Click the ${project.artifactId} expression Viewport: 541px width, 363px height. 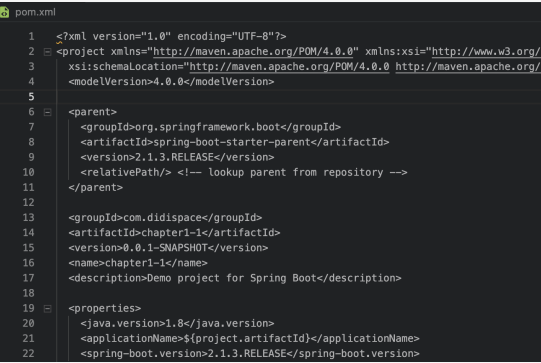tap(247, 339)
